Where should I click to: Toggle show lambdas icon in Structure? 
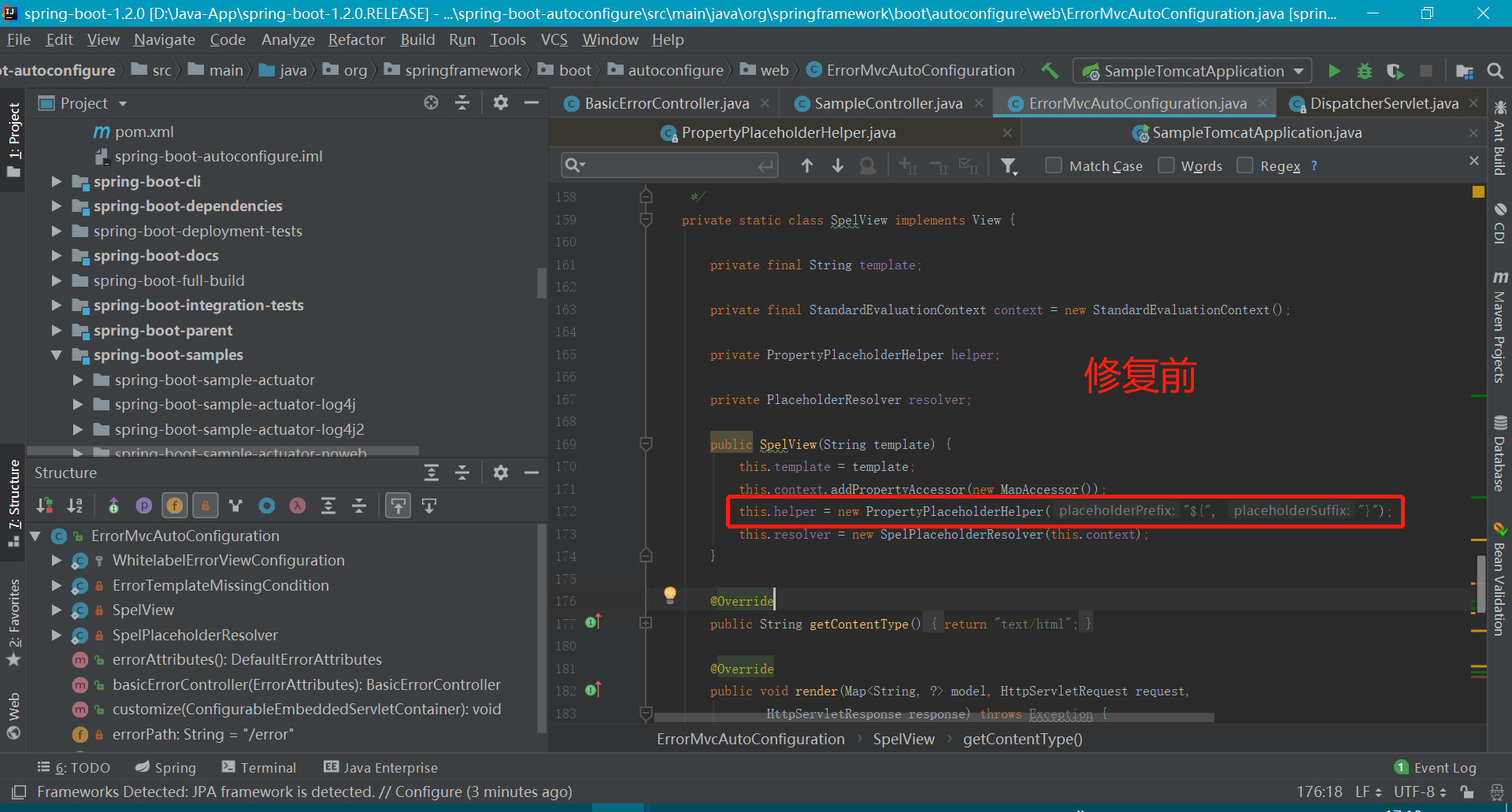pos(298,506)
